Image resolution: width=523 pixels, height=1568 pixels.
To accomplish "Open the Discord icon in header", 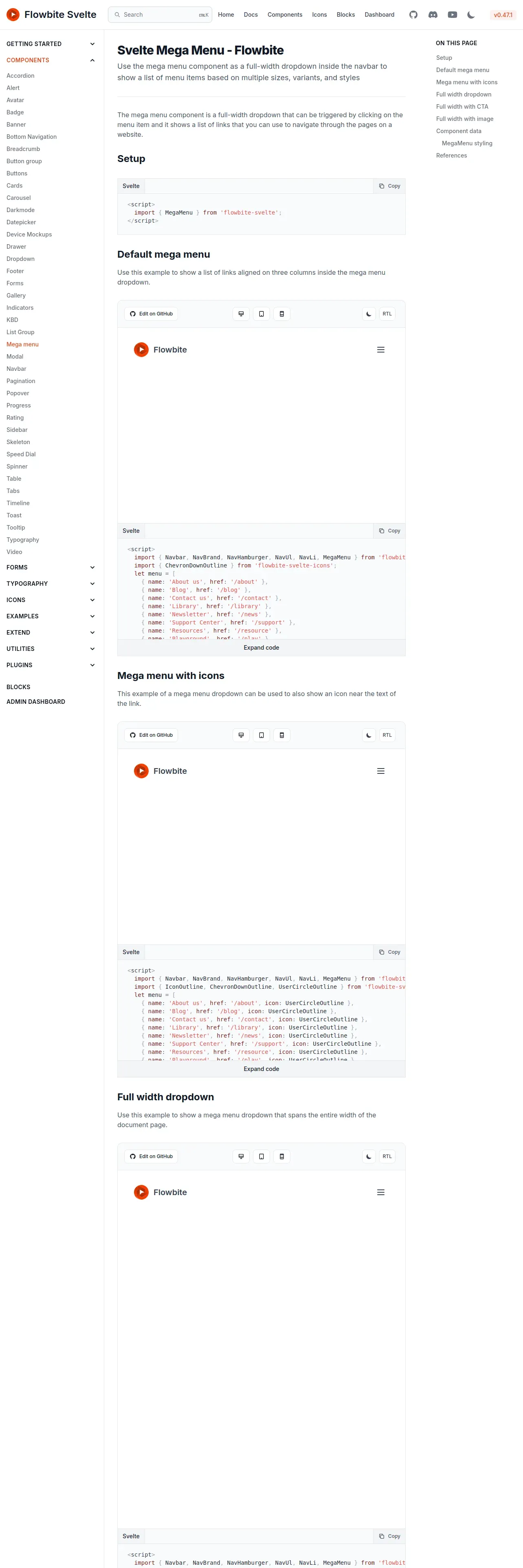I will click(x=433, y=15).
